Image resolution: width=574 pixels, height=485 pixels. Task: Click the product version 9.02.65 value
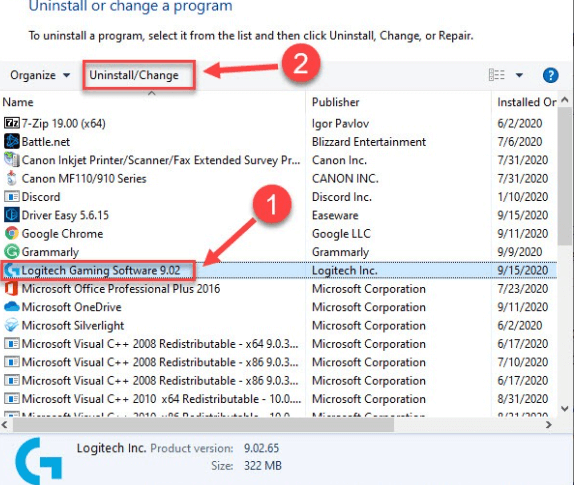click(261, 448)
